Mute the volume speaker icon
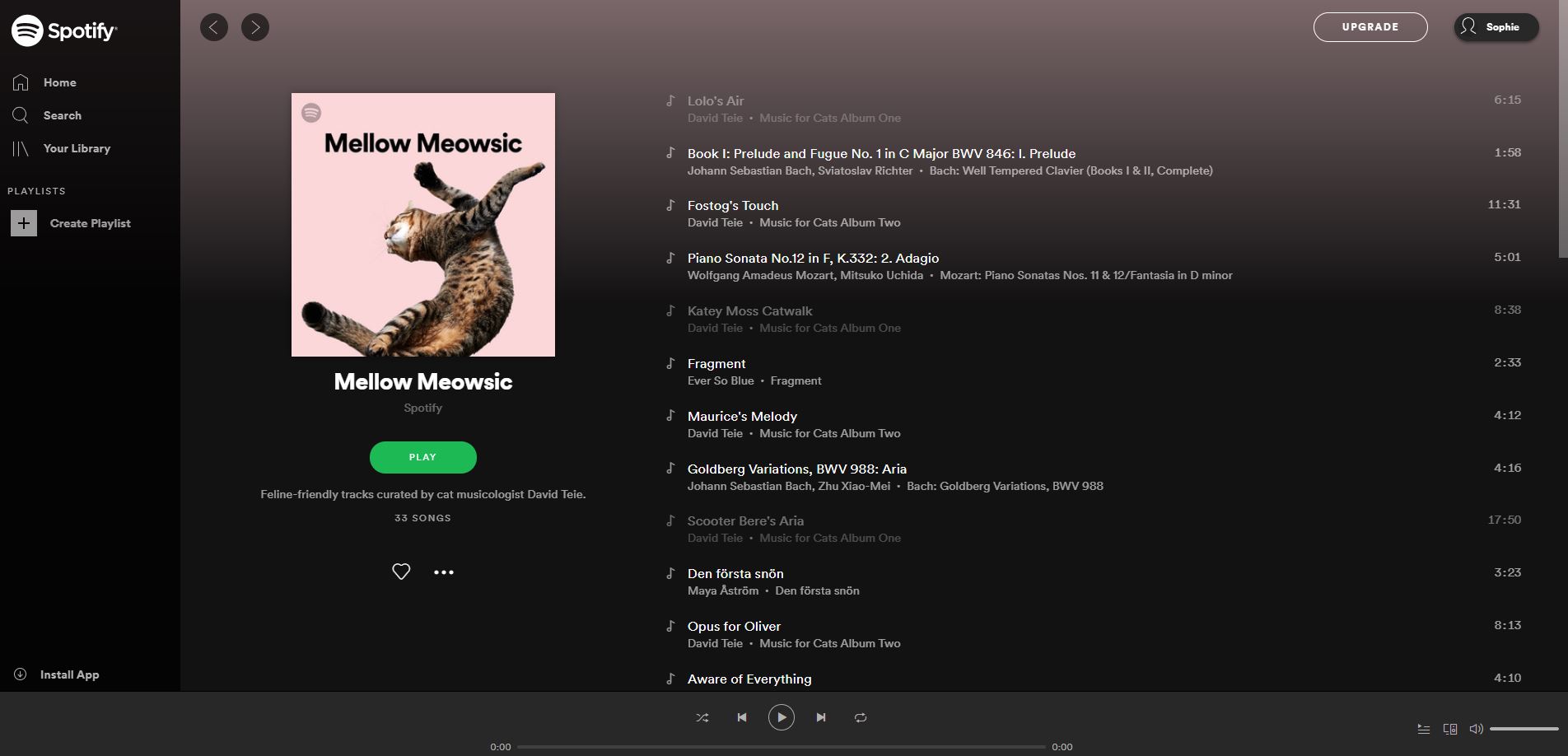 pos(1477,729)
